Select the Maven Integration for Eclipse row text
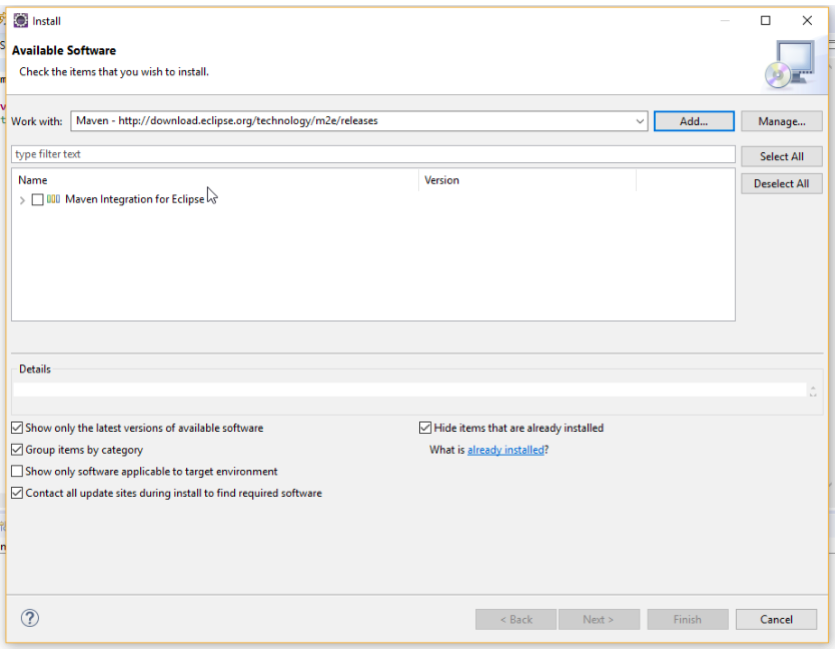 (x=135, y=199)
